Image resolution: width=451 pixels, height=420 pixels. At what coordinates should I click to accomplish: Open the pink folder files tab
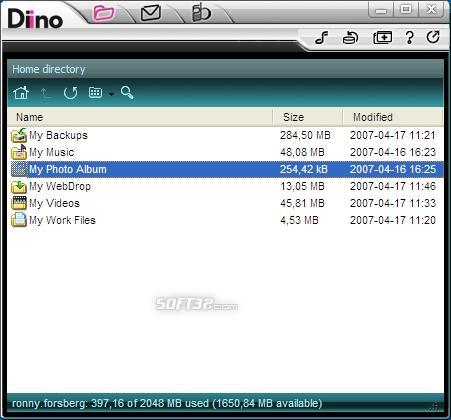(104, 13)
